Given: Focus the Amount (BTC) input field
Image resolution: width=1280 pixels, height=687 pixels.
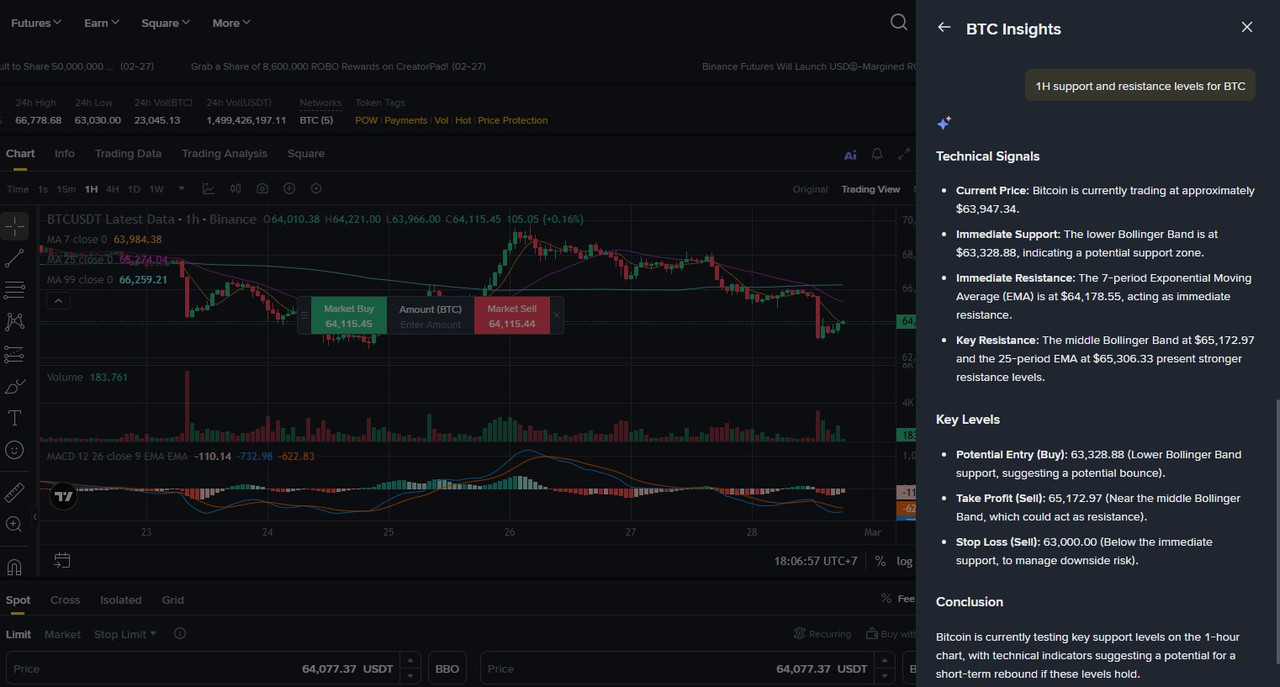Looking at the screenshot, I should (430, 316).
